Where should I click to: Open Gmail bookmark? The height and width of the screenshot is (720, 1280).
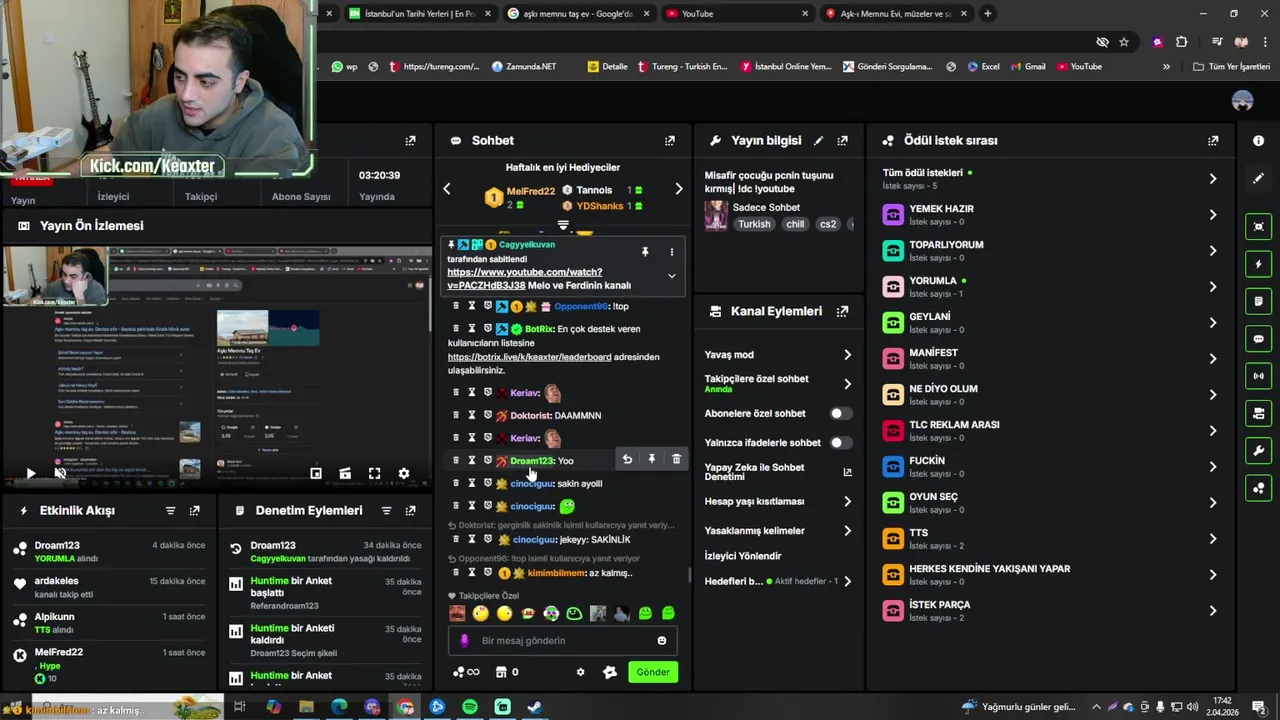tap(1027, 67)
